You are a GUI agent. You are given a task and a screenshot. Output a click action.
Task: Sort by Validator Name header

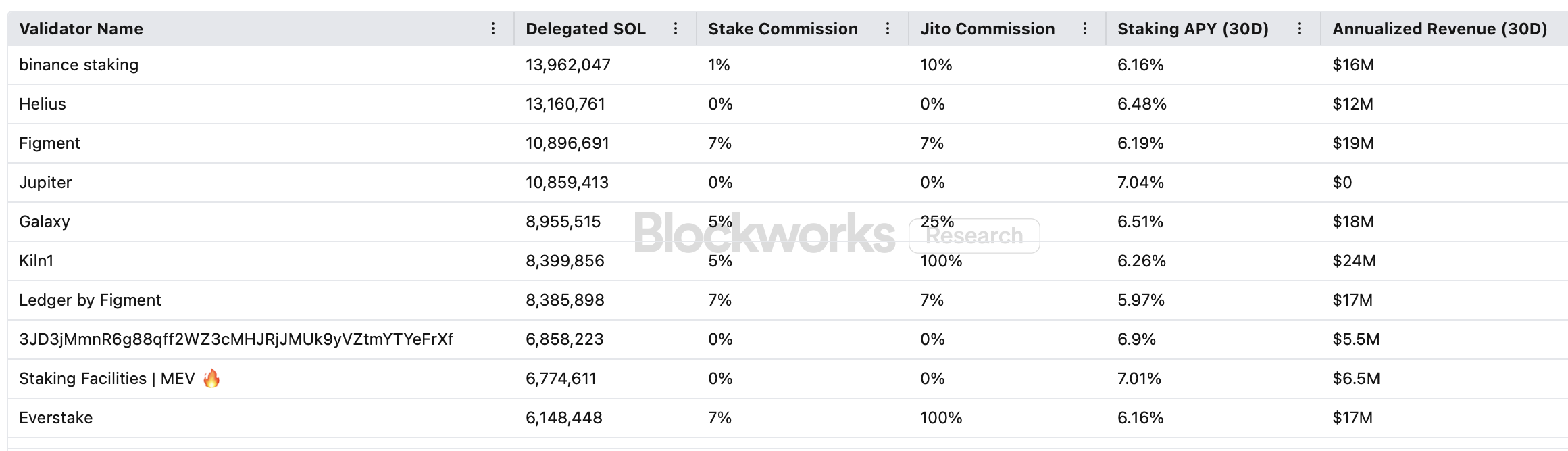coord(81,29)
